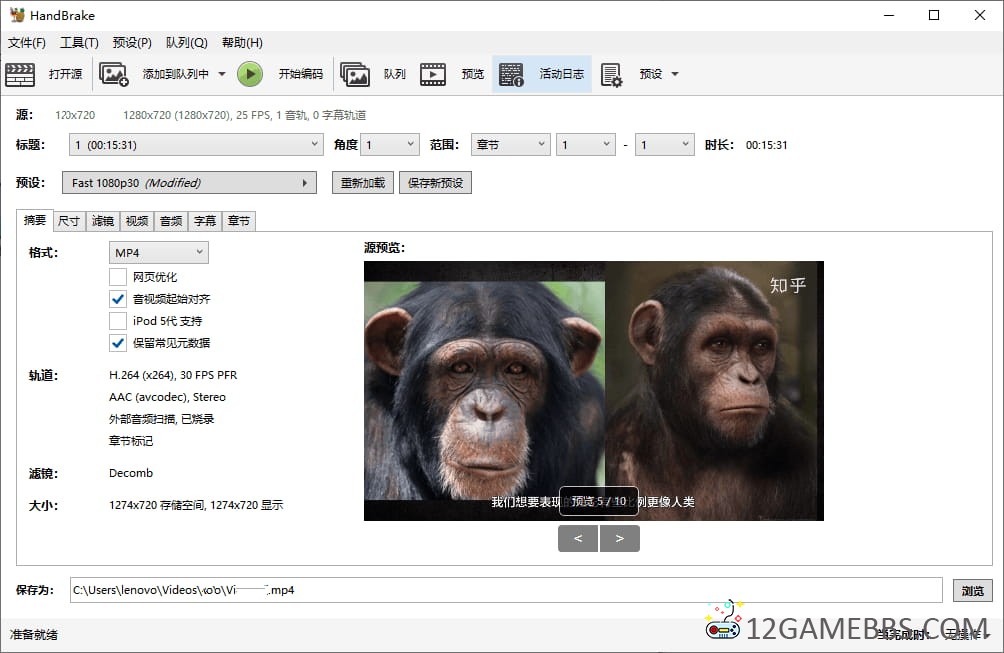Click the Presets gear document icon

[612, 74]
